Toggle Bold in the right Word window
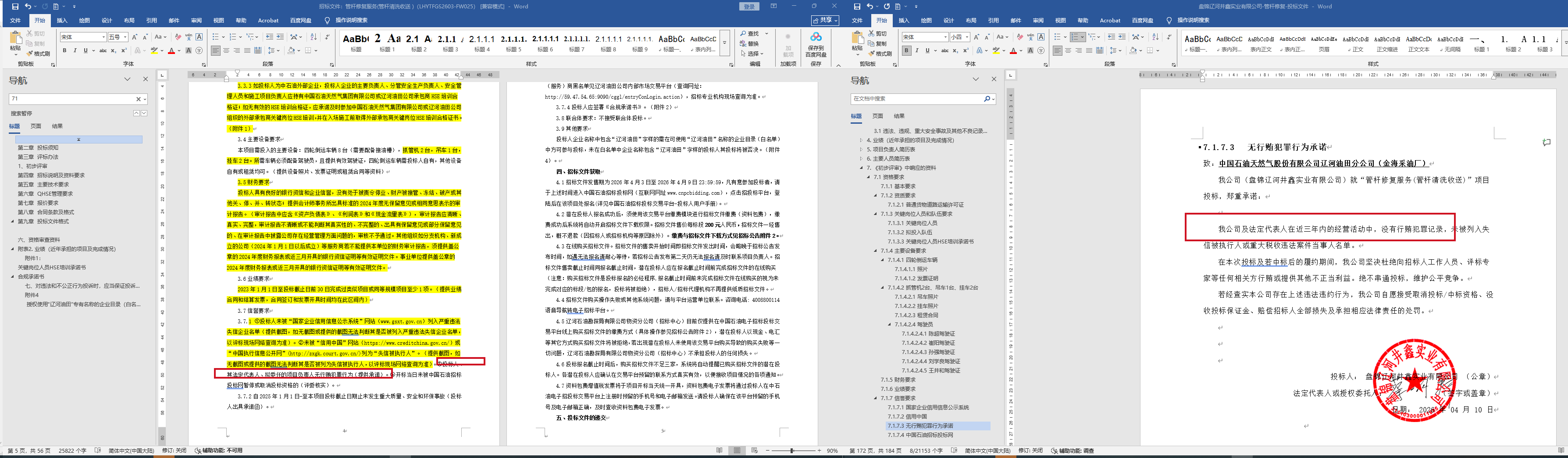Viewport: 1568px width, 458px height. 907,50
